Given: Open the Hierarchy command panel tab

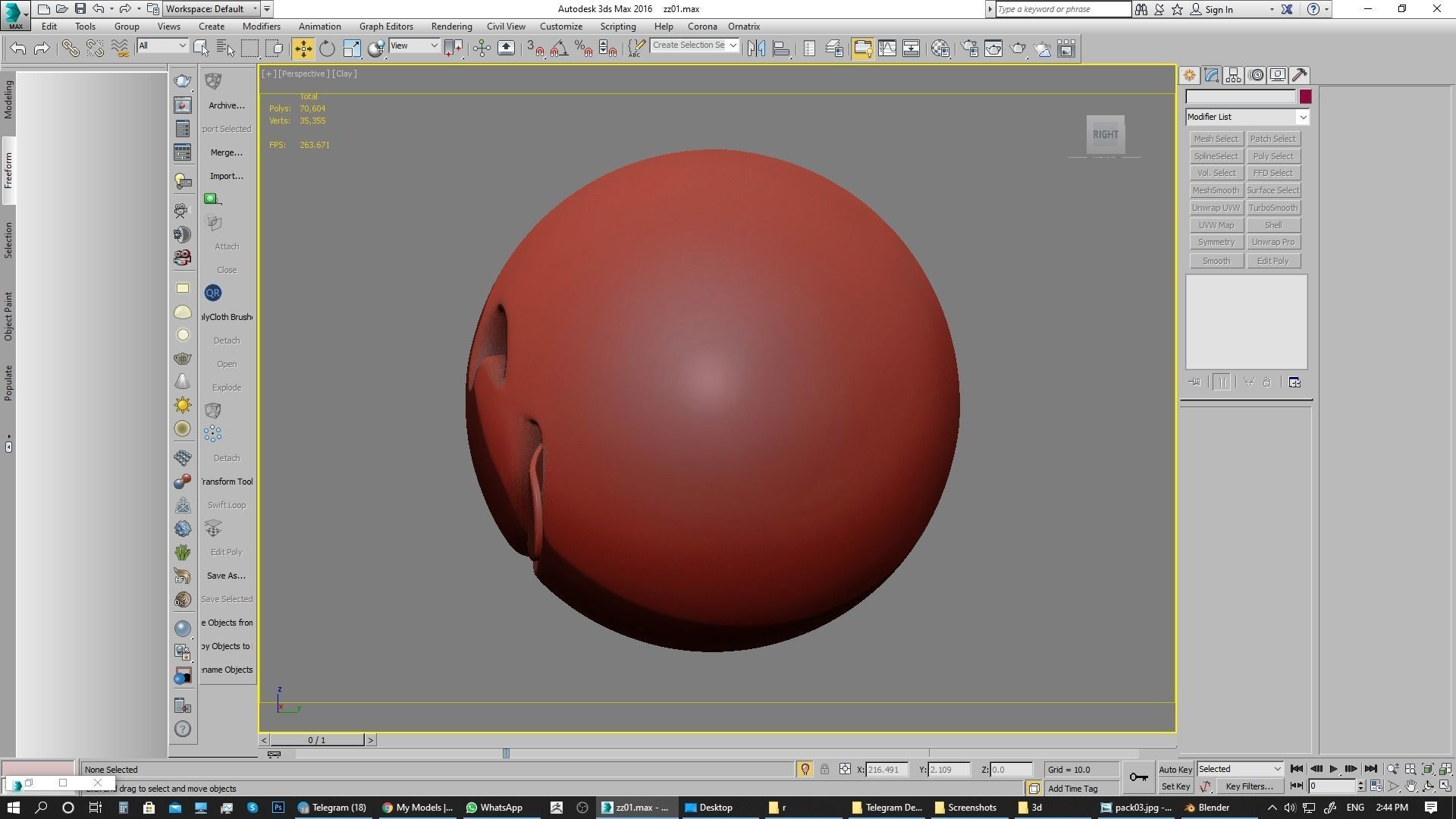Looking at the screenshot, I should [1233, 75].
